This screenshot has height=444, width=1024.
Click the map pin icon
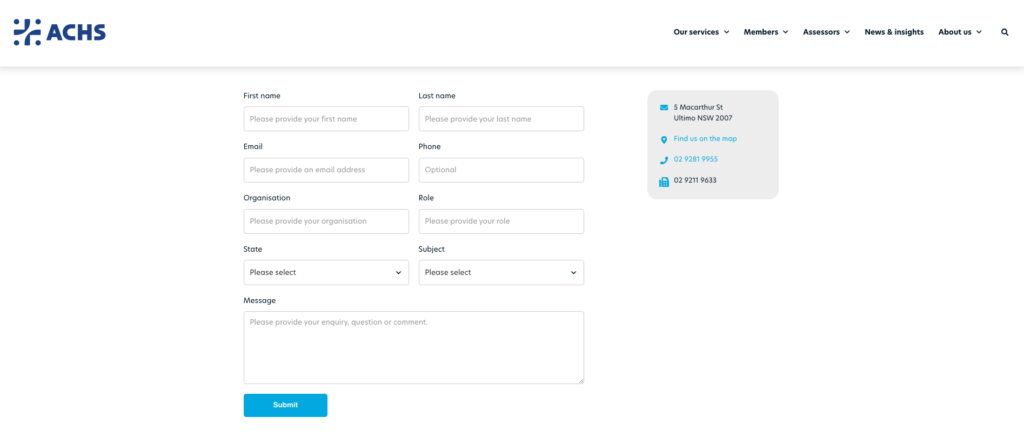click(664, 140)
